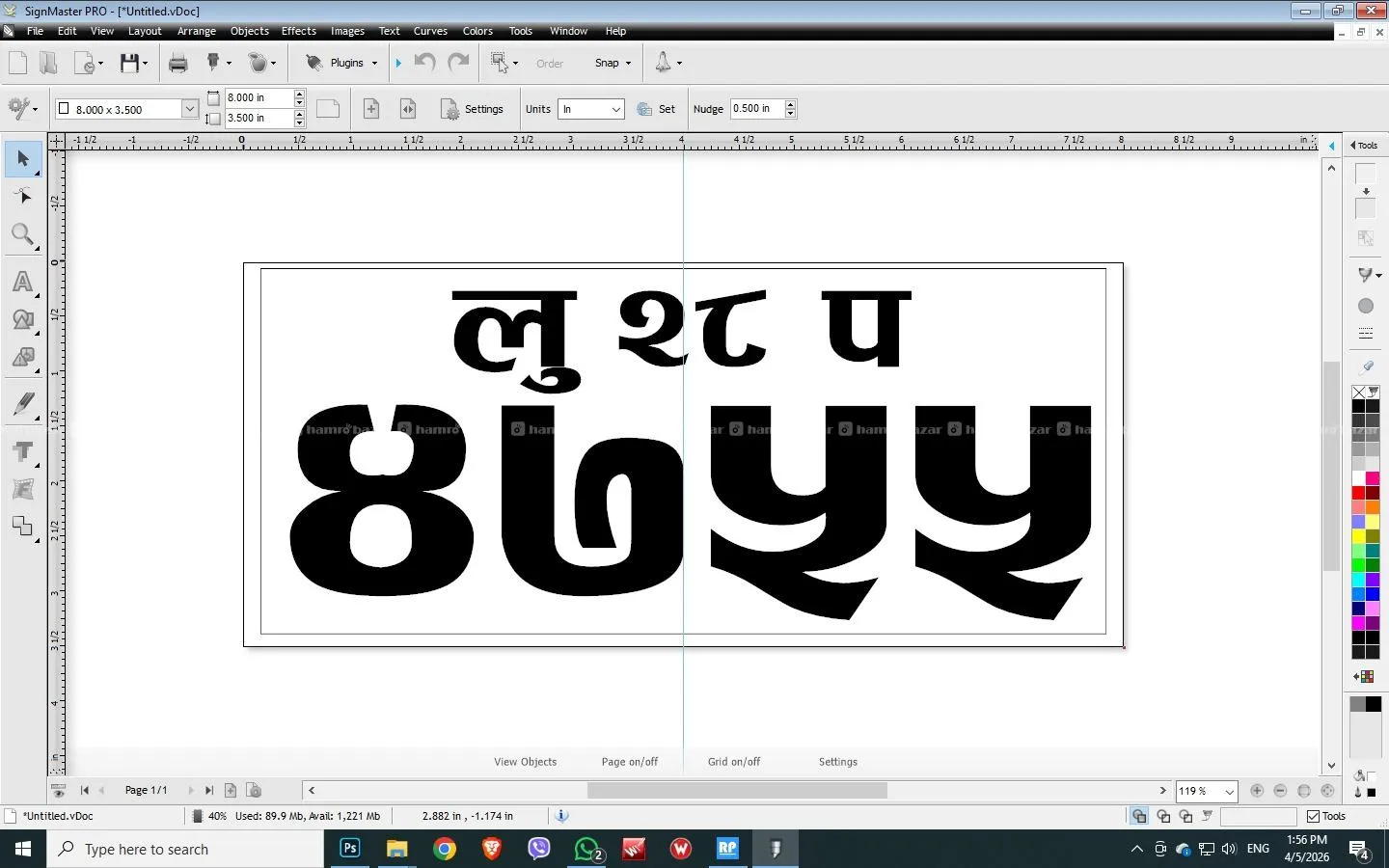The image size is (1389, 868).
Task: Click the Print icon
Action: (177, 63)
